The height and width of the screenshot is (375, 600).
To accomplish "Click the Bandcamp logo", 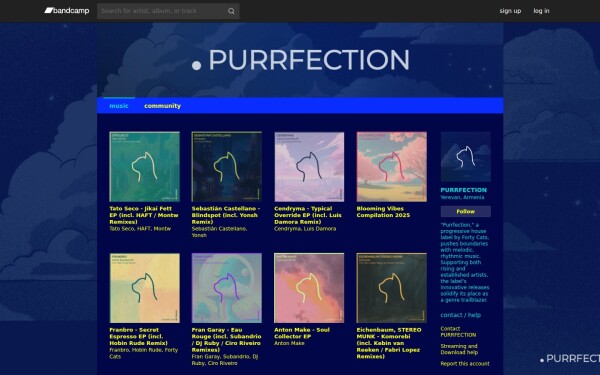I will (67, 11).
